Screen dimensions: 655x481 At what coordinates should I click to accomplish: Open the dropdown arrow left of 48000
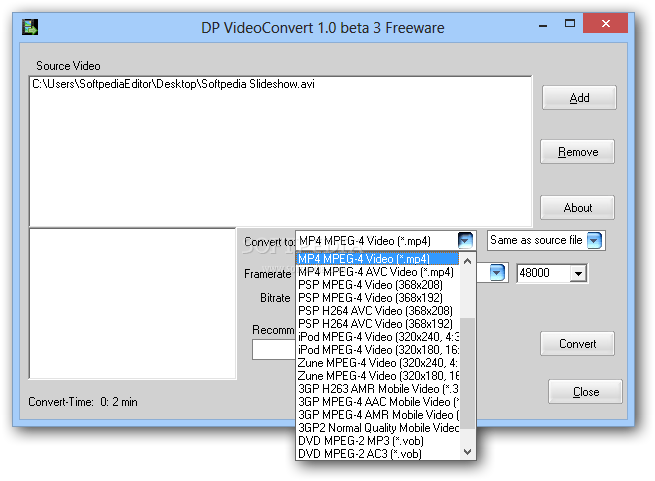[x=497, y=273]
